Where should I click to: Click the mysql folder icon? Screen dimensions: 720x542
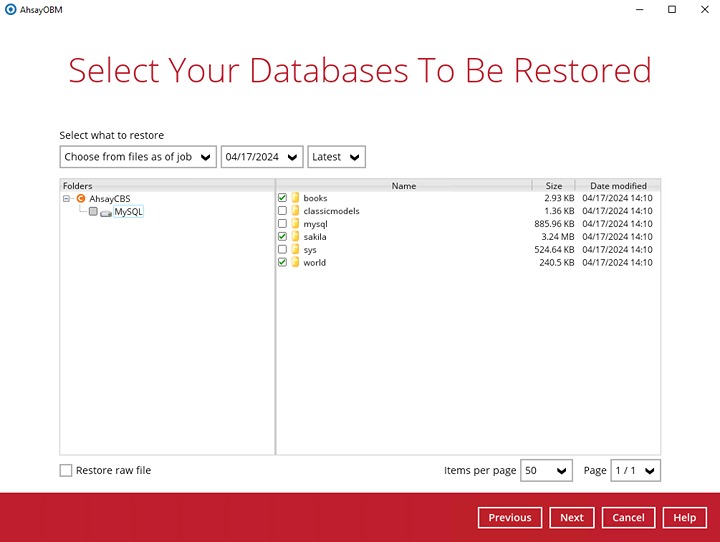pos(295,224)
